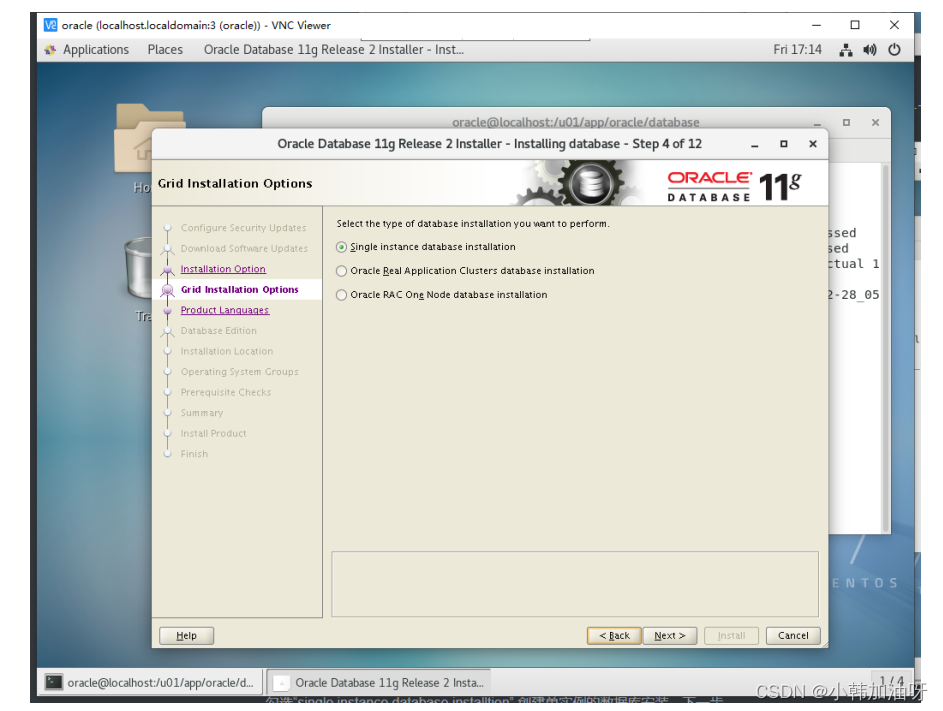Minimize the VNC Viewer window
The width and height of the screenshot is (943, 711).
[816, 25]
